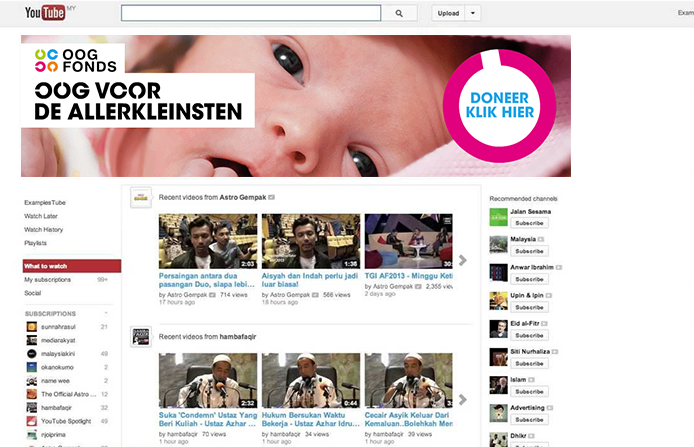Subscribe to Siti Nurhaliza channel
The width and height of the screenshot is (694, 447).
tap(529, 363)
